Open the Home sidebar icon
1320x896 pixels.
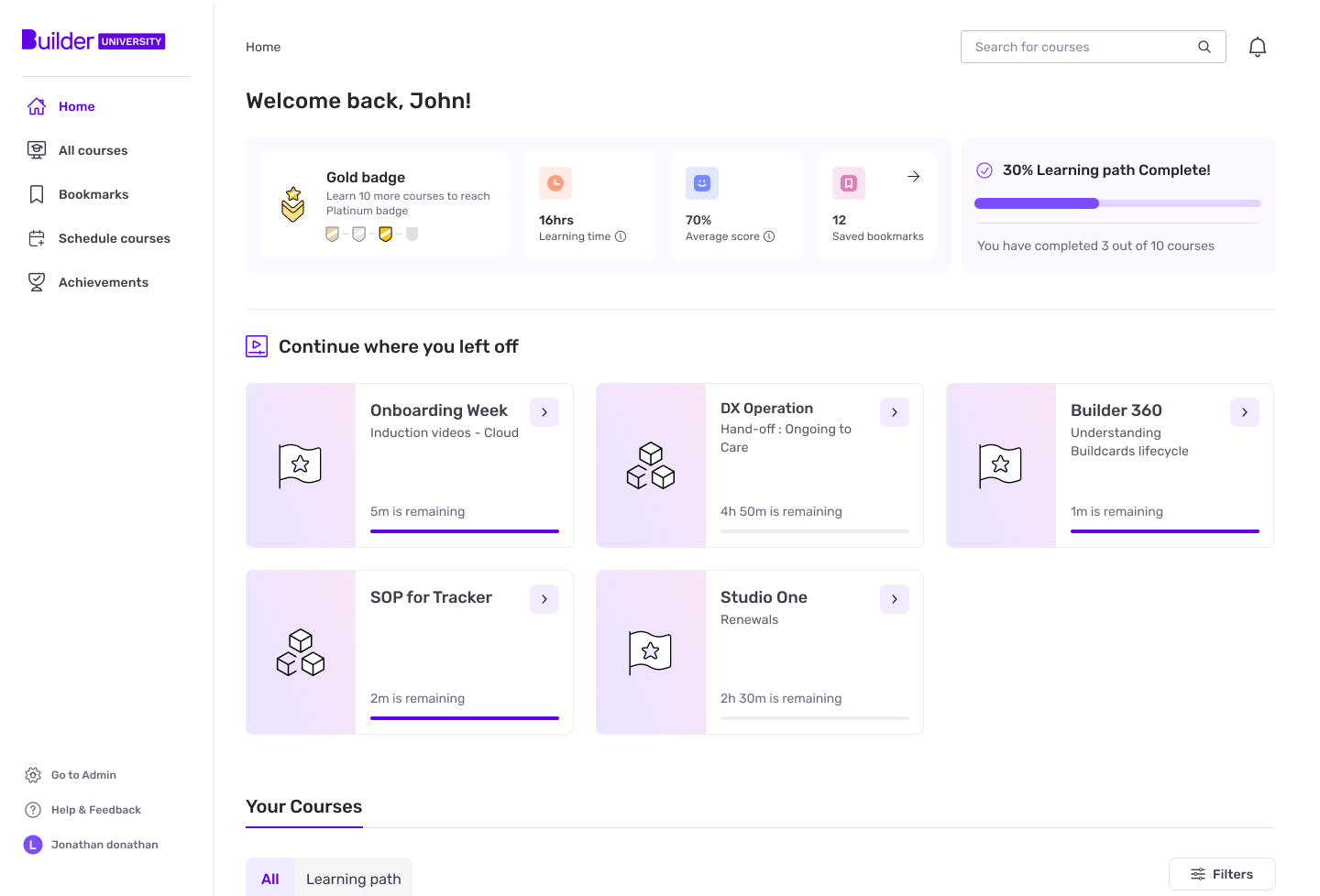click(37, 106)
